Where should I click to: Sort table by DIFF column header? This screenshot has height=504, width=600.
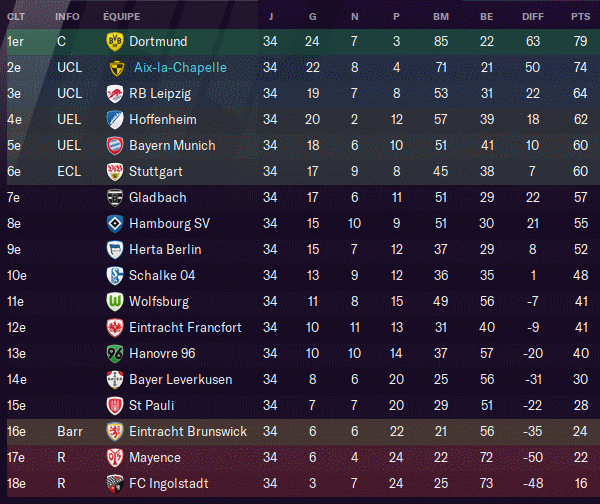pyautogui.click(x=533, y=16)
